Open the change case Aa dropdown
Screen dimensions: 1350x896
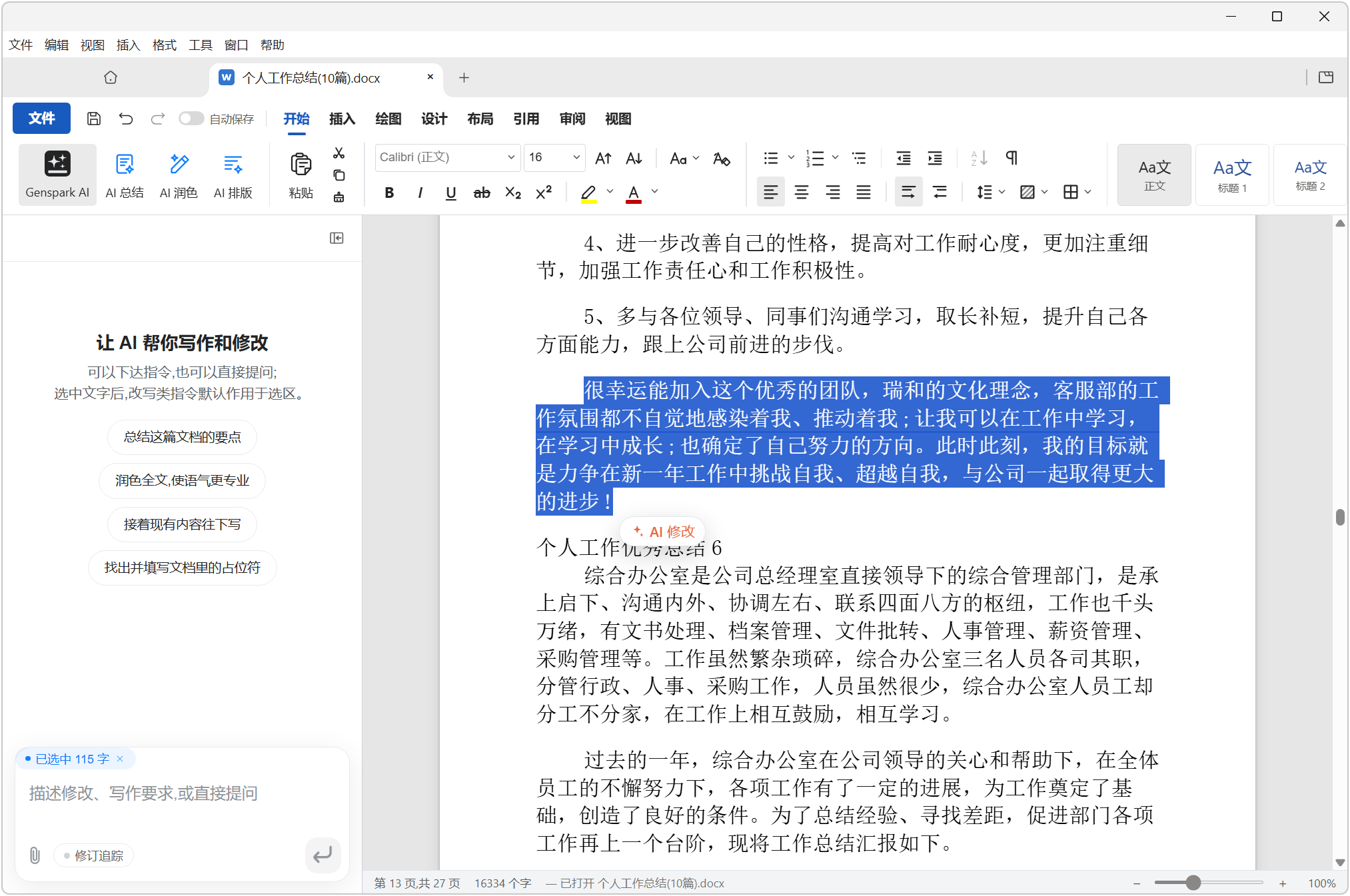click(x=684, y=159)
